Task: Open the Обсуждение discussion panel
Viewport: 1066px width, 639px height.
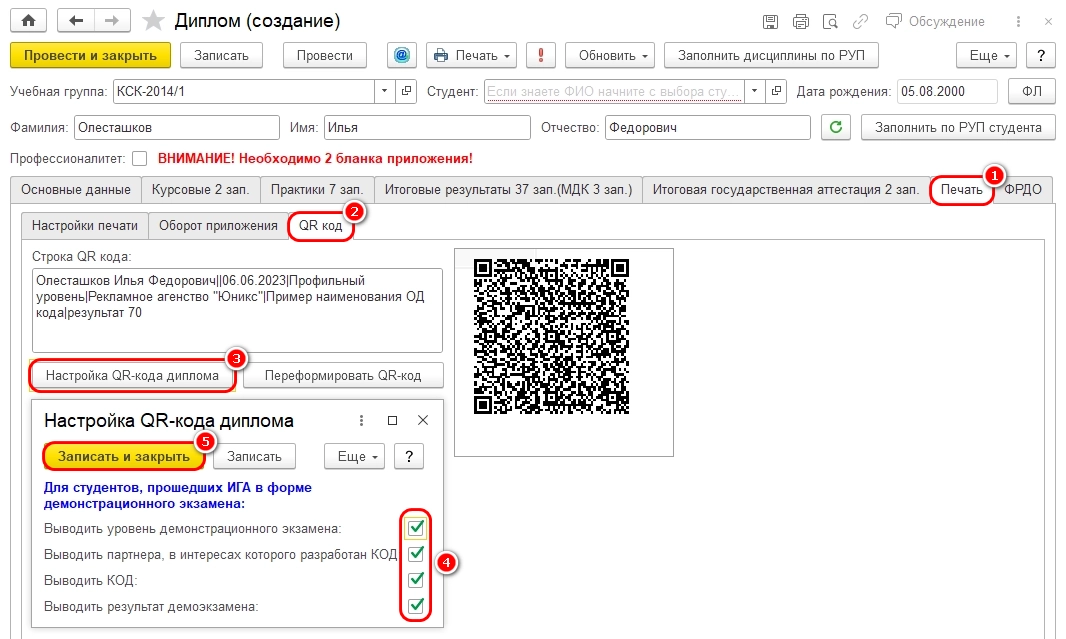Action: [935, 21]
